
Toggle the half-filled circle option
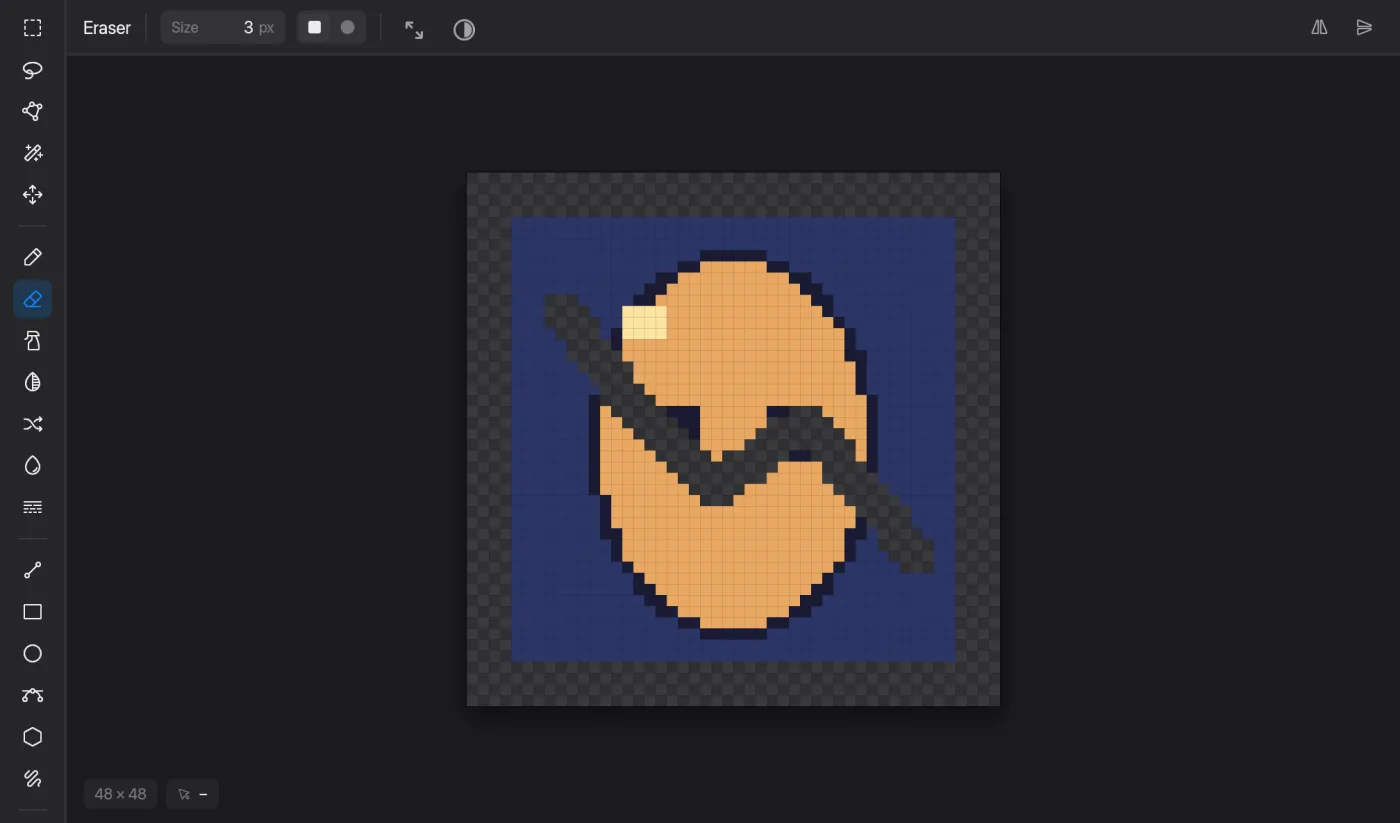tap(464, 29)
